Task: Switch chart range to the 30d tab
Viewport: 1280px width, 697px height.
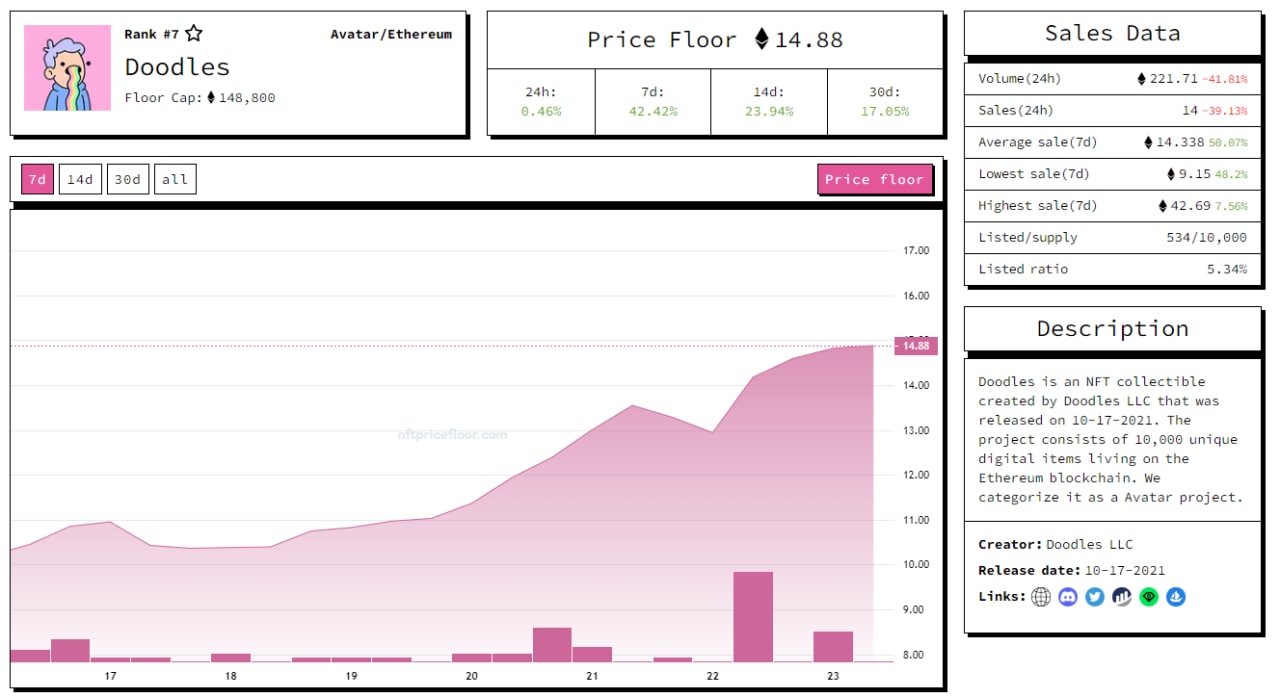Action: [128, 180]
